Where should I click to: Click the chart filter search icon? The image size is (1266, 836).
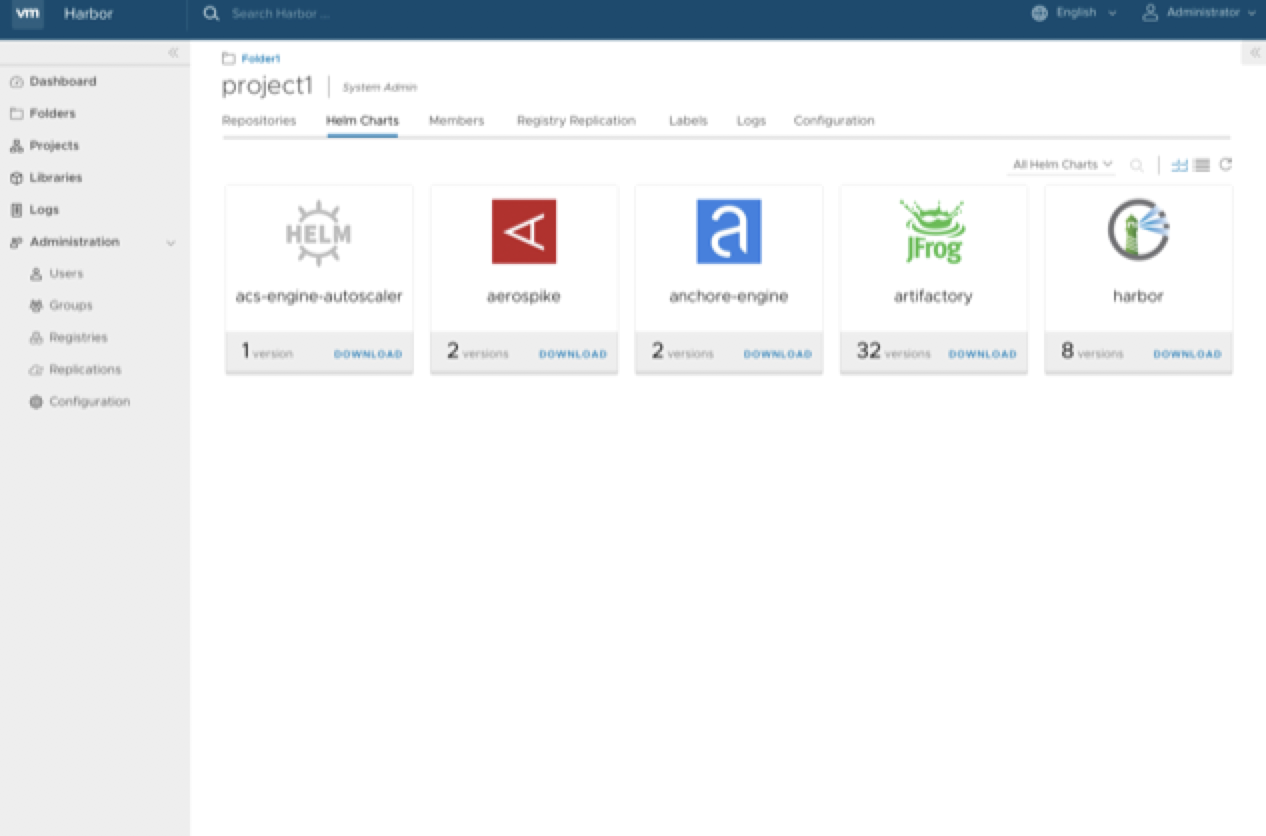pos(1137,165)
